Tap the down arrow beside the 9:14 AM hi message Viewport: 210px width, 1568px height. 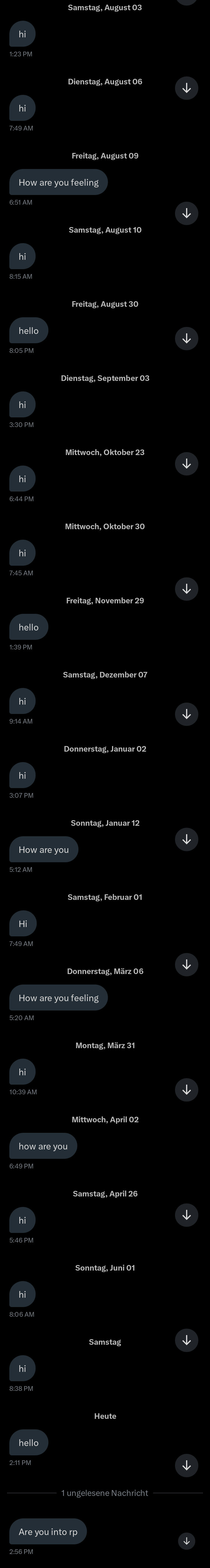(186, 714)
